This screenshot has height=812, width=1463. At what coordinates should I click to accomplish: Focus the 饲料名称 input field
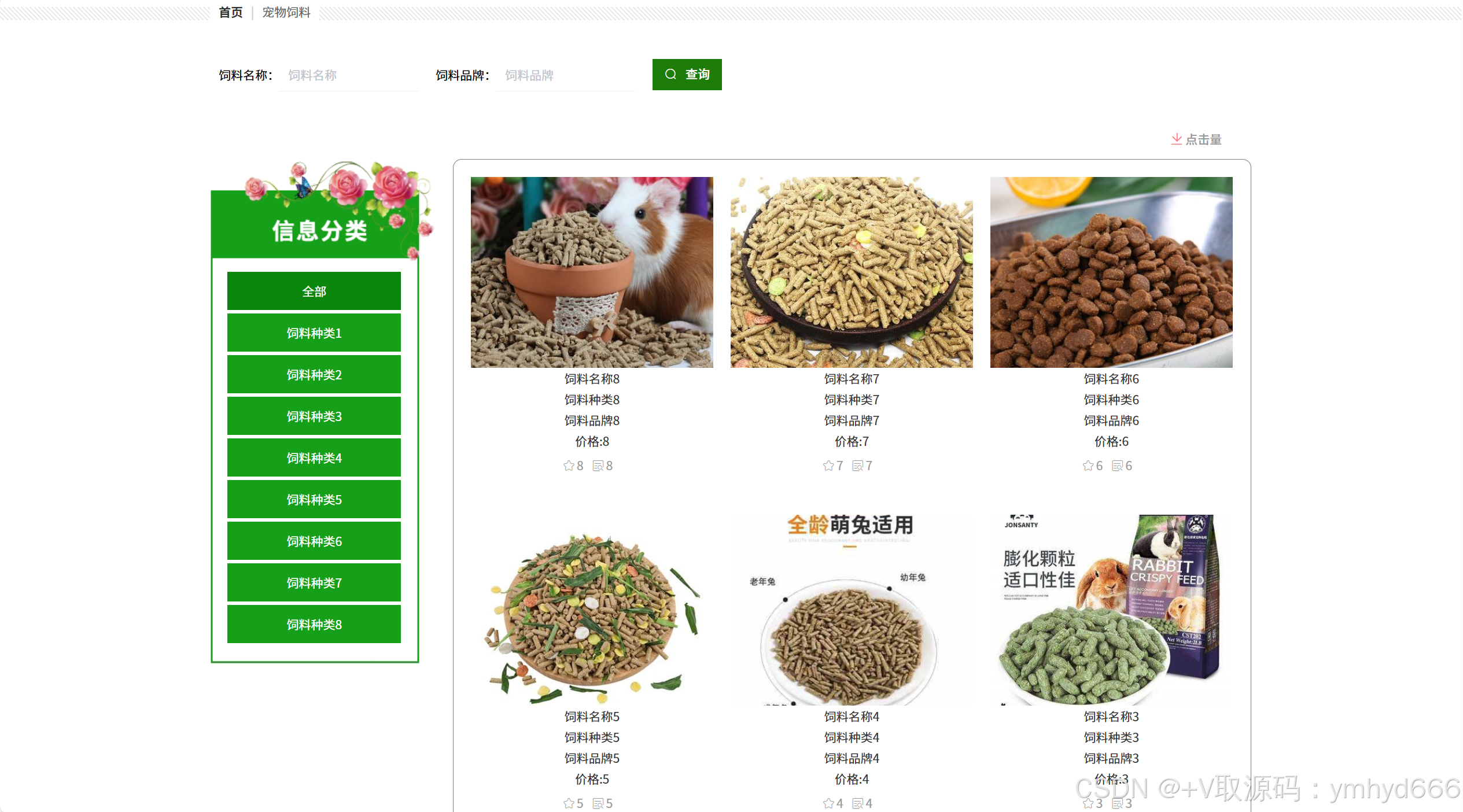(x=348, y=75)
